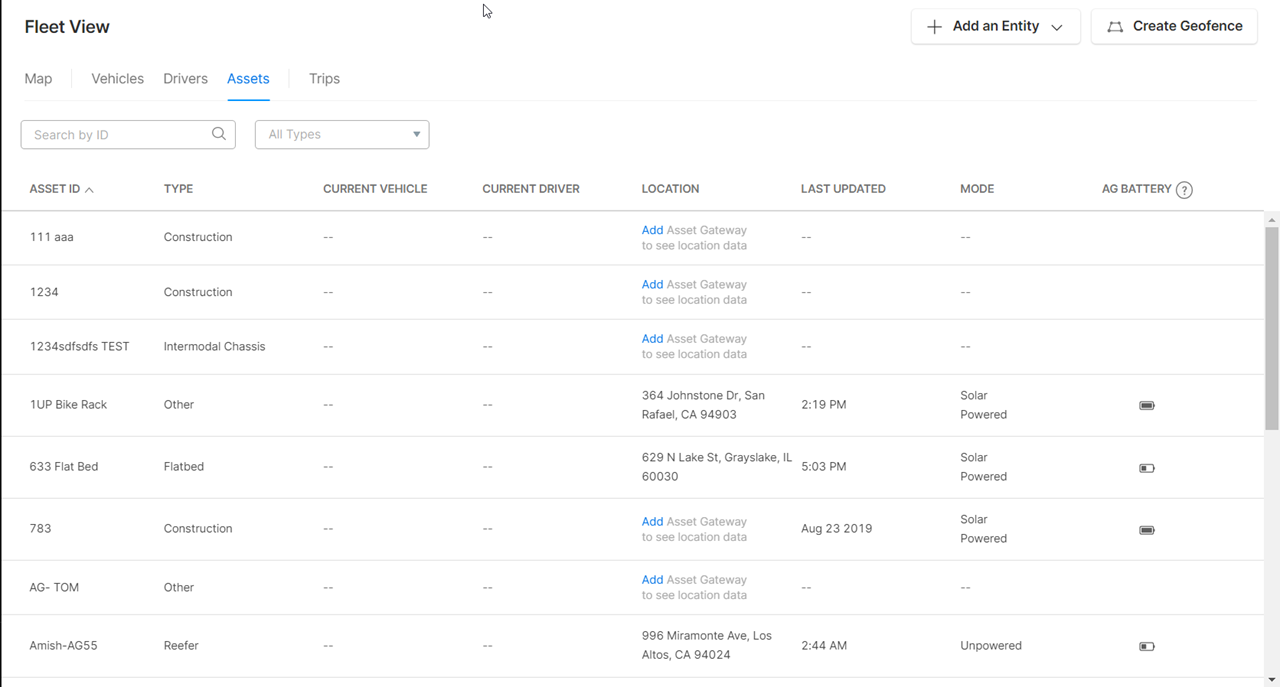This screenshot has height=687, width=1280.
Task: Click Add link for asset 783
Action: click(x=652, y=521)
